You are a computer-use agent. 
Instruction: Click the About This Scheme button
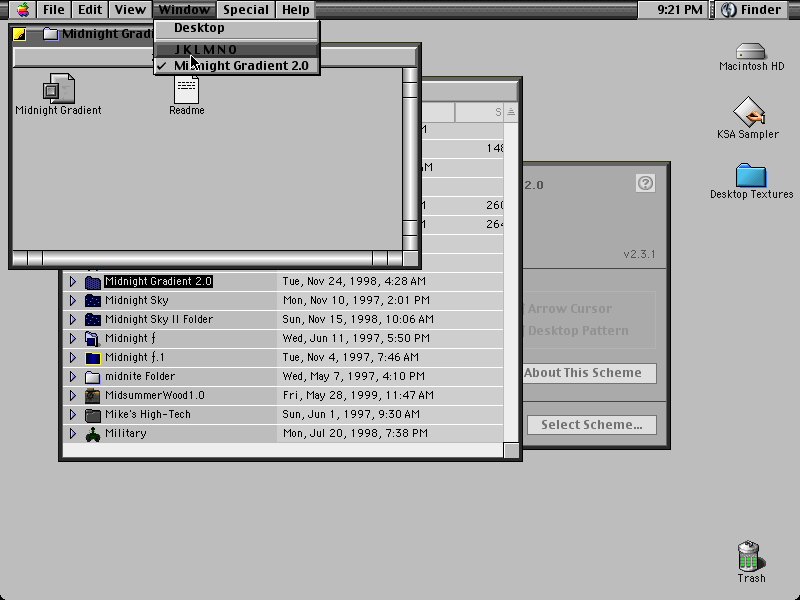(x=589, y=373)
